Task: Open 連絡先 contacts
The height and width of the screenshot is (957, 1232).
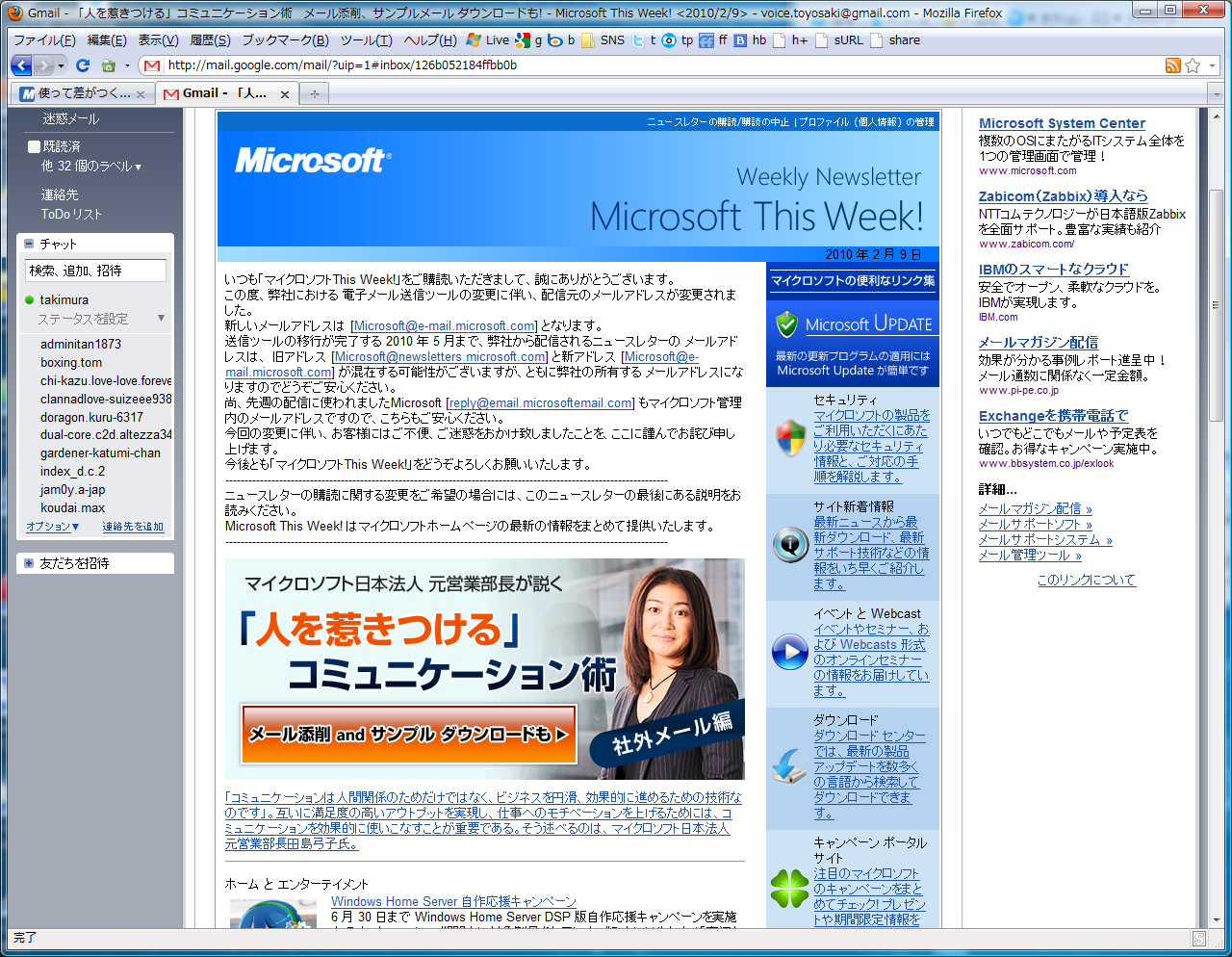Action: 60,194
